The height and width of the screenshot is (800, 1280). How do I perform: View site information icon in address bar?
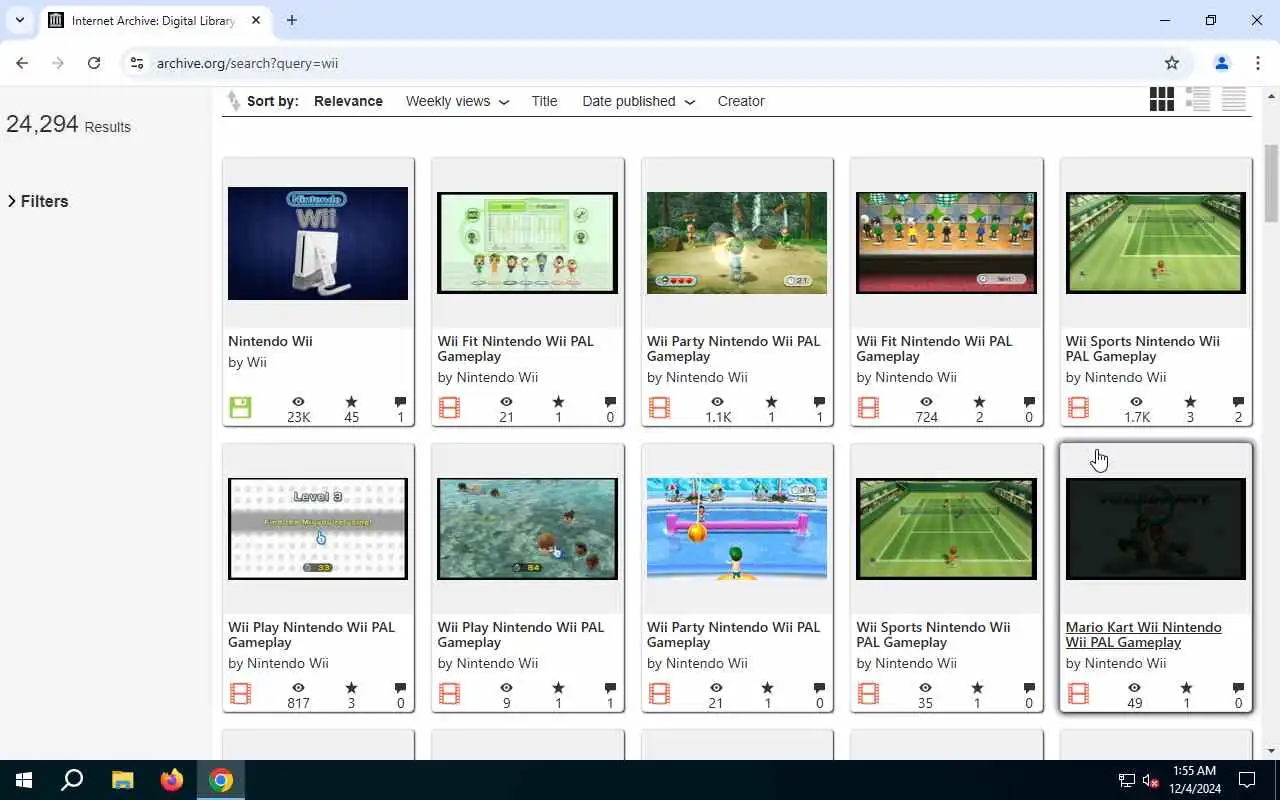[x=137, y=63]
